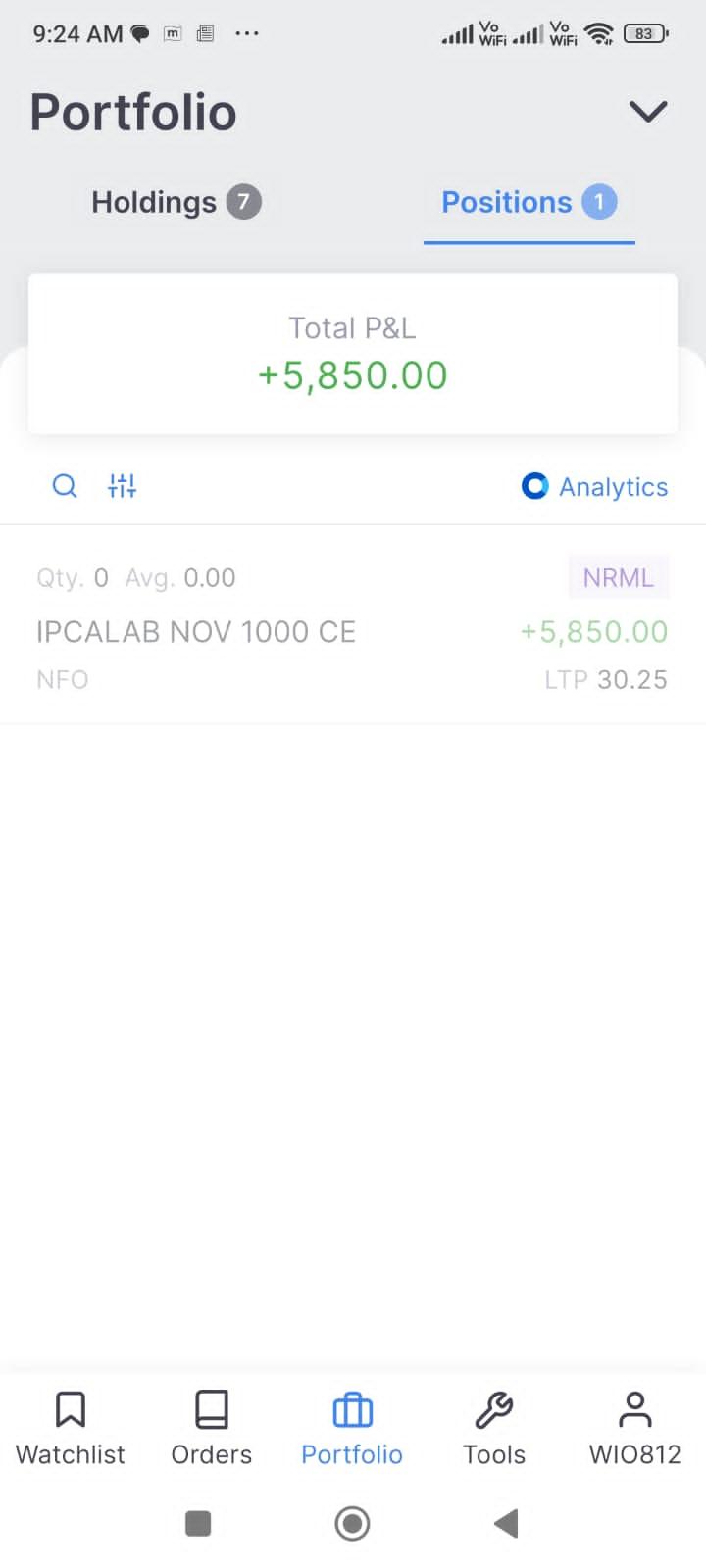Open the Tools wrench icon

(494, 1410)
